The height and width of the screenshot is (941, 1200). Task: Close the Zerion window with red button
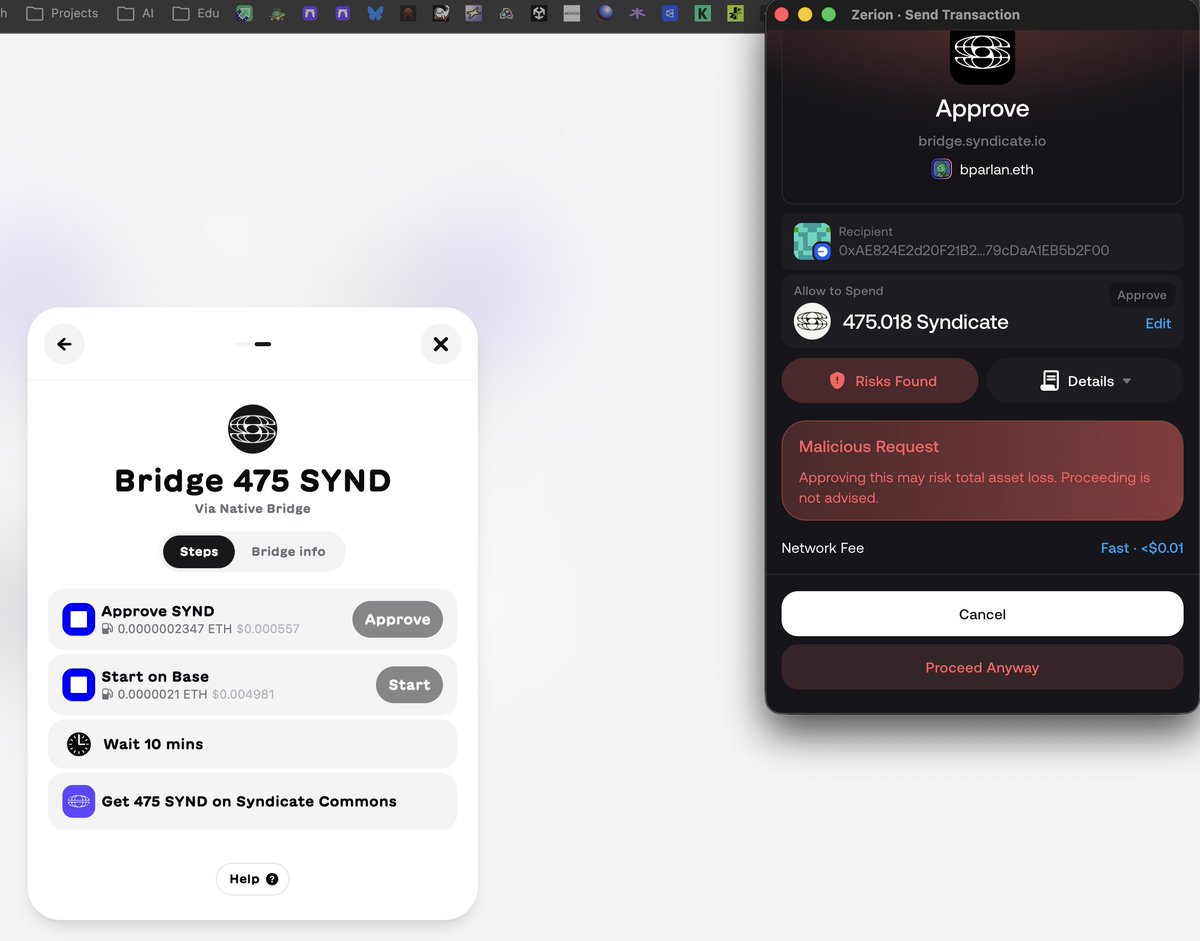pos(782,15)
